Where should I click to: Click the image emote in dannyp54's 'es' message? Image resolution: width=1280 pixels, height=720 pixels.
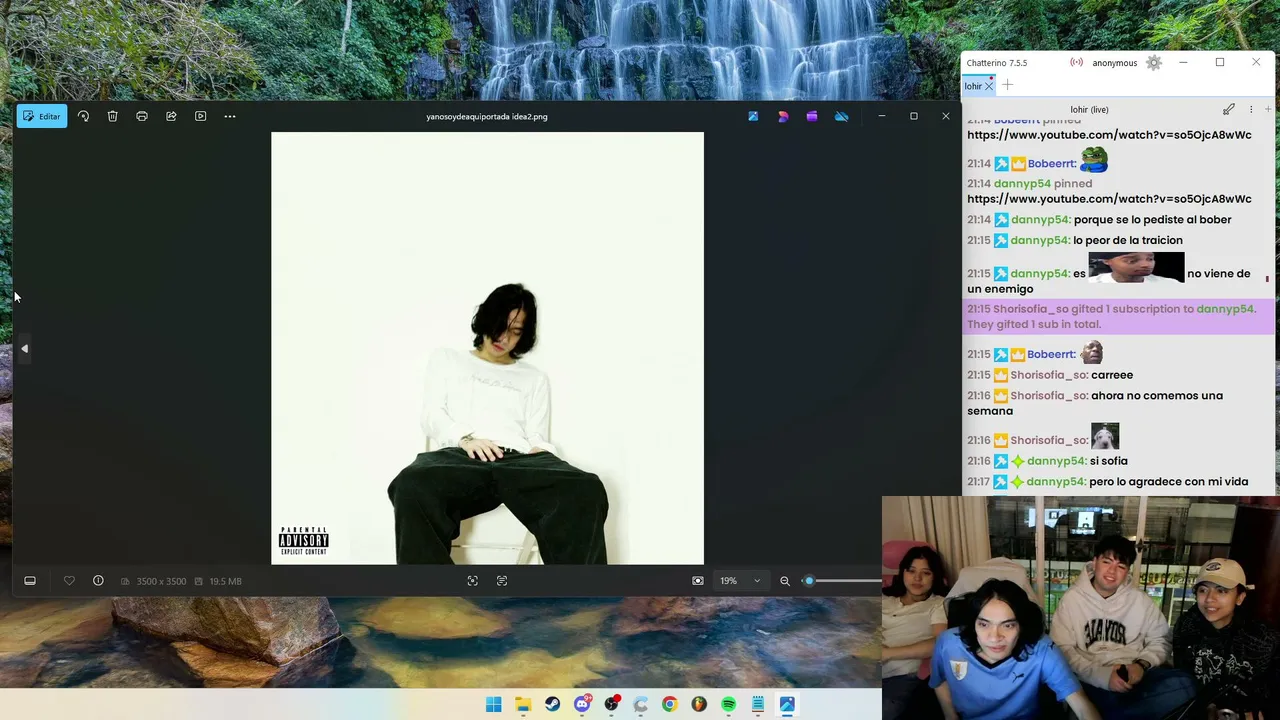coord(1136,268)
